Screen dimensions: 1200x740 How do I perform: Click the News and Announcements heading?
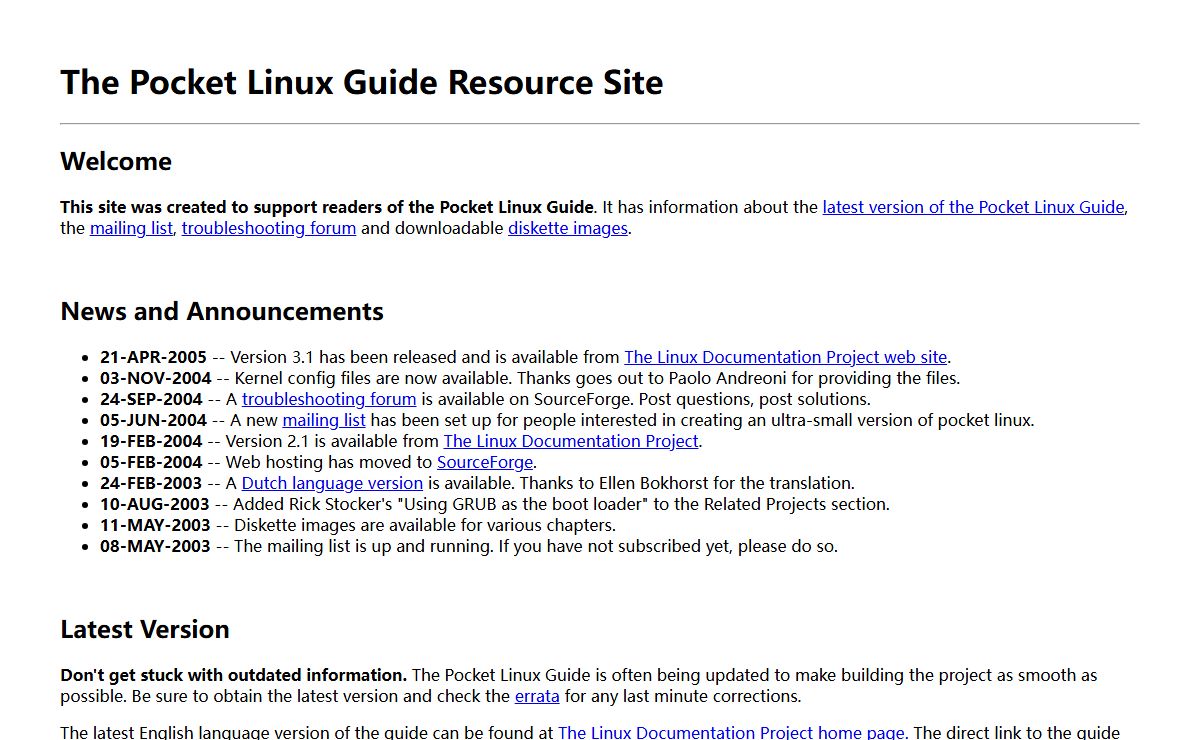tap(222, 311)
